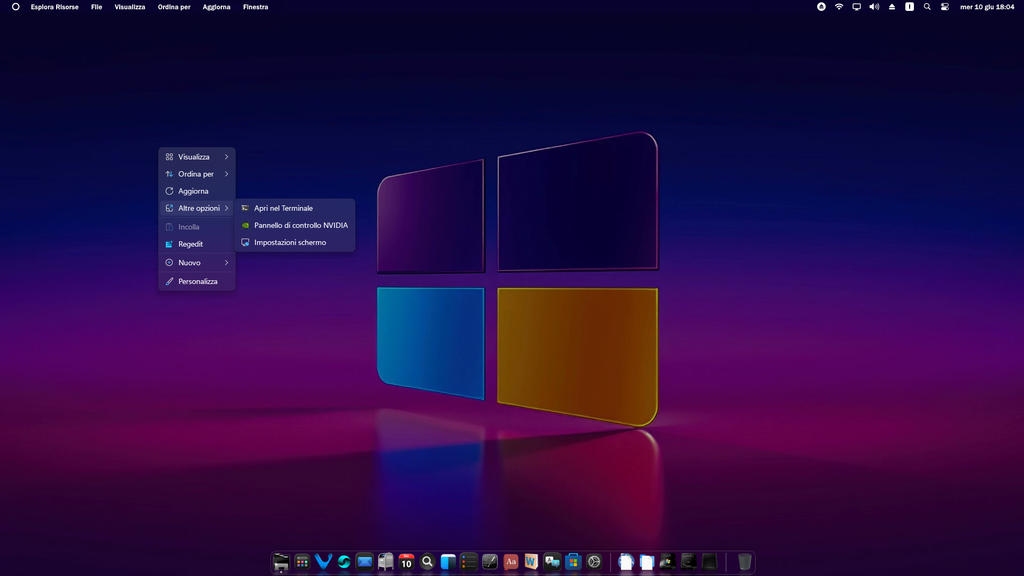Choose Aggiorna from the context menu
Screen dimensions: 1024x576
coord(197,191)
